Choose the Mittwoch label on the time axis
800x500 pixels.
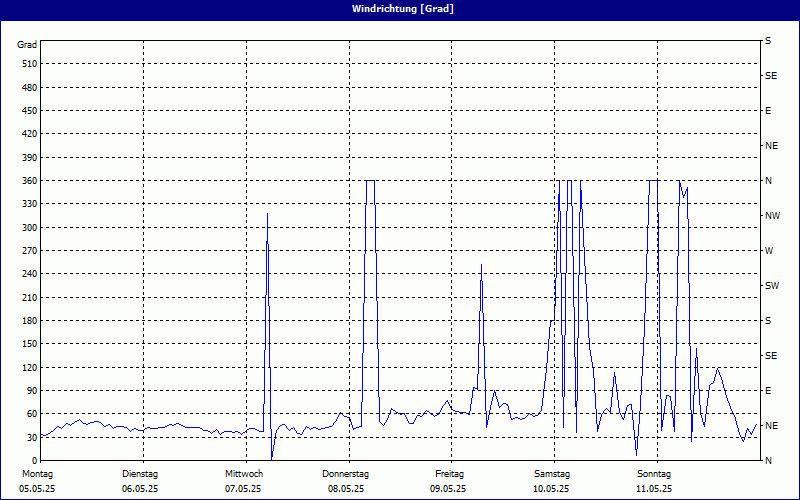pyautogui.click(x=243, y=473)
